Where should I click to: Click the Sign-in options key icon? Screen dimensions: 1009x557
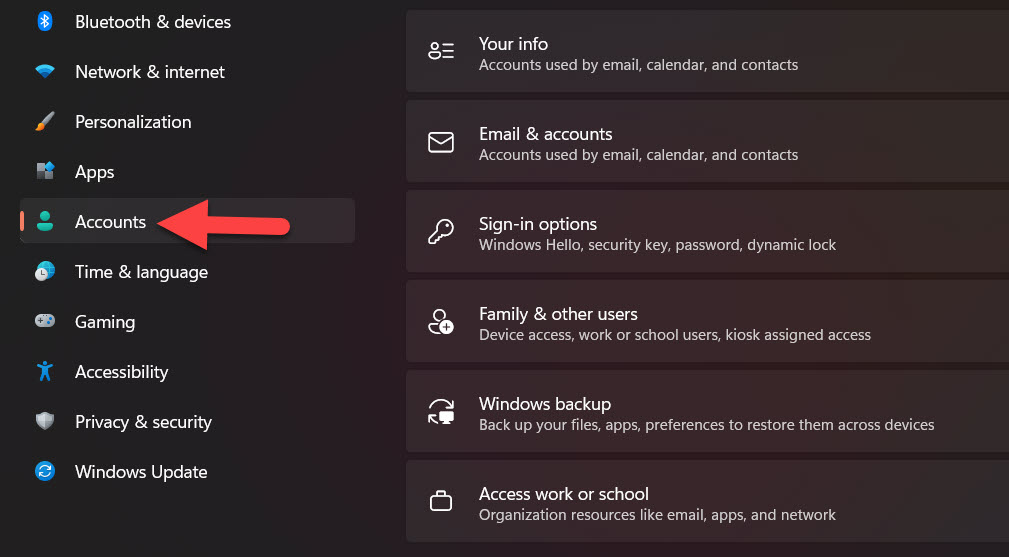coord(440,232)
